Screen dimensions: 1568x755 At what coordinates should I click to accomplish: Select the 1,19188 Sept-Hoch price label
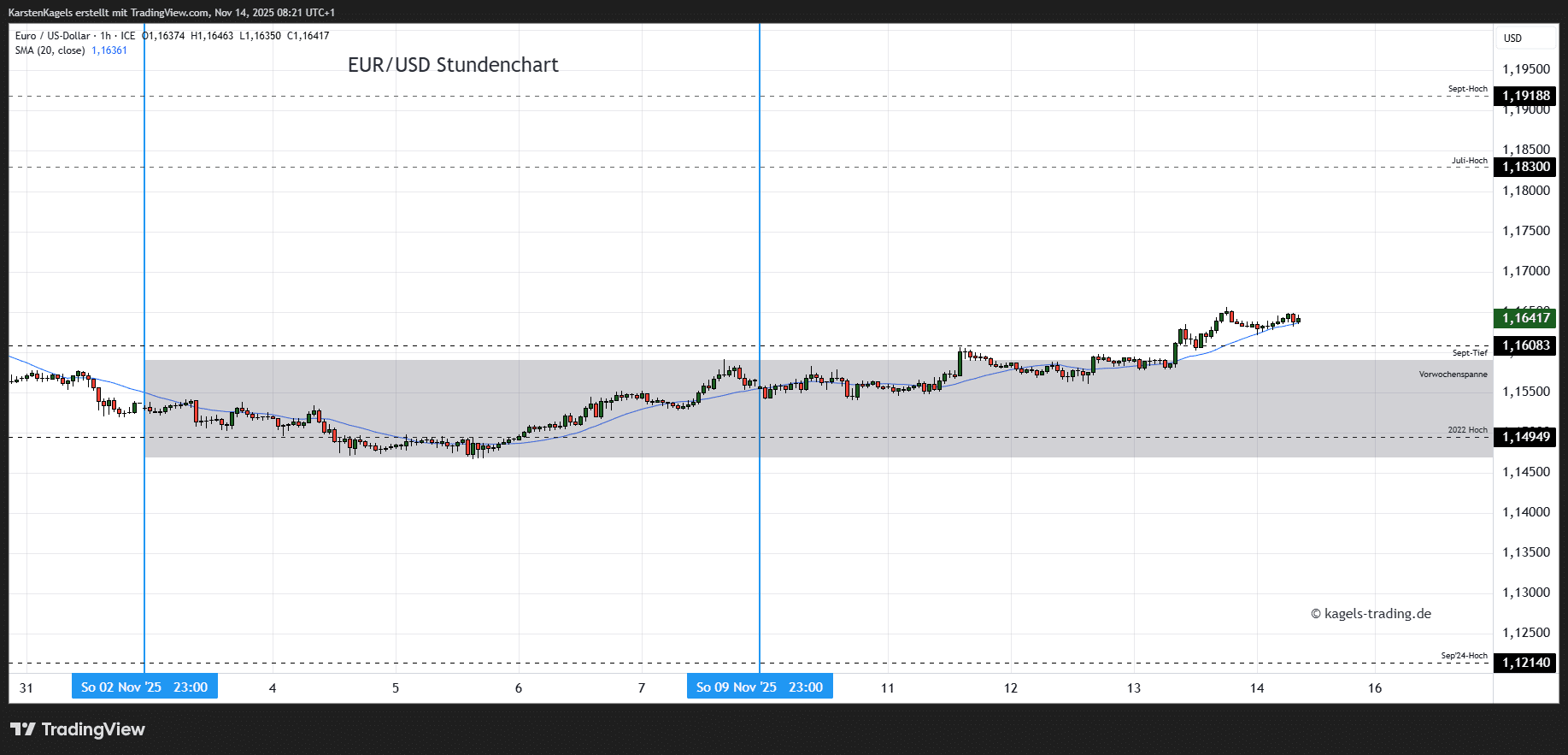tap(1525, 96)
